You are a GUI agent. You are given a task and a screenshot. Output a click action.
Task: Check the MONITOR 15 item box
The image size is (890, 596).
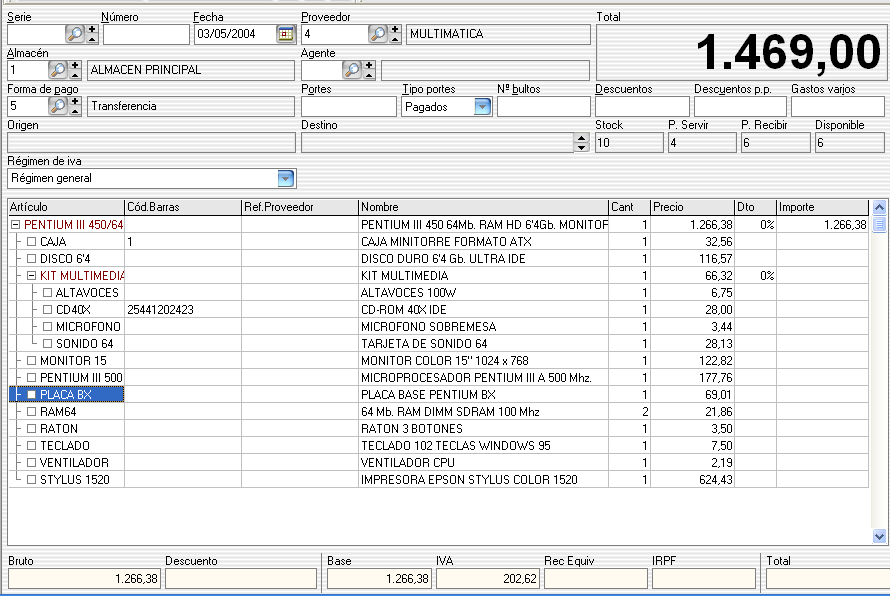[x=31, y=361]
